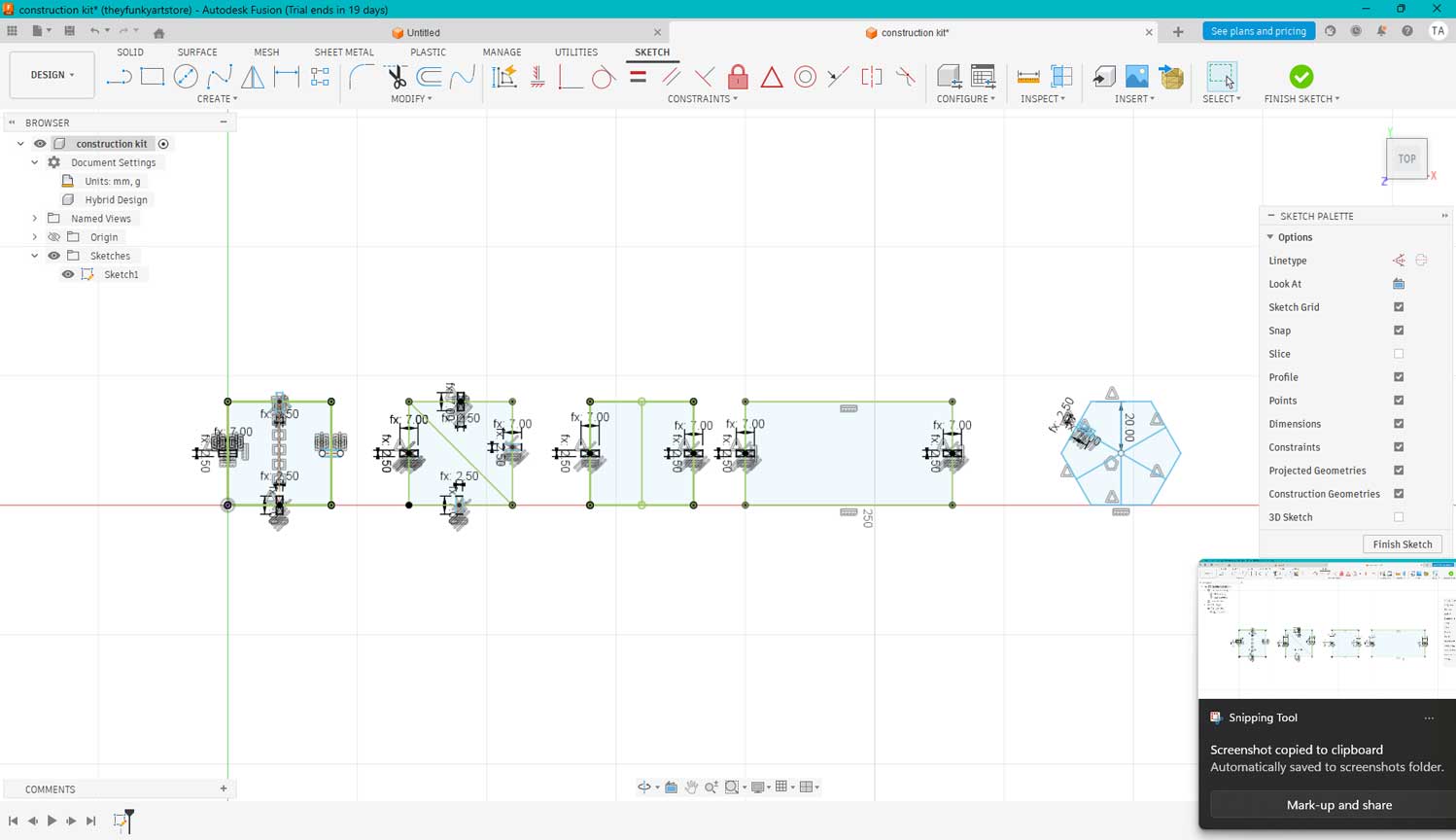The width and height of the screenshot is (1456, 840).
Task: Click the Window Selection tool icon
Action: (x=1222, y=77)
